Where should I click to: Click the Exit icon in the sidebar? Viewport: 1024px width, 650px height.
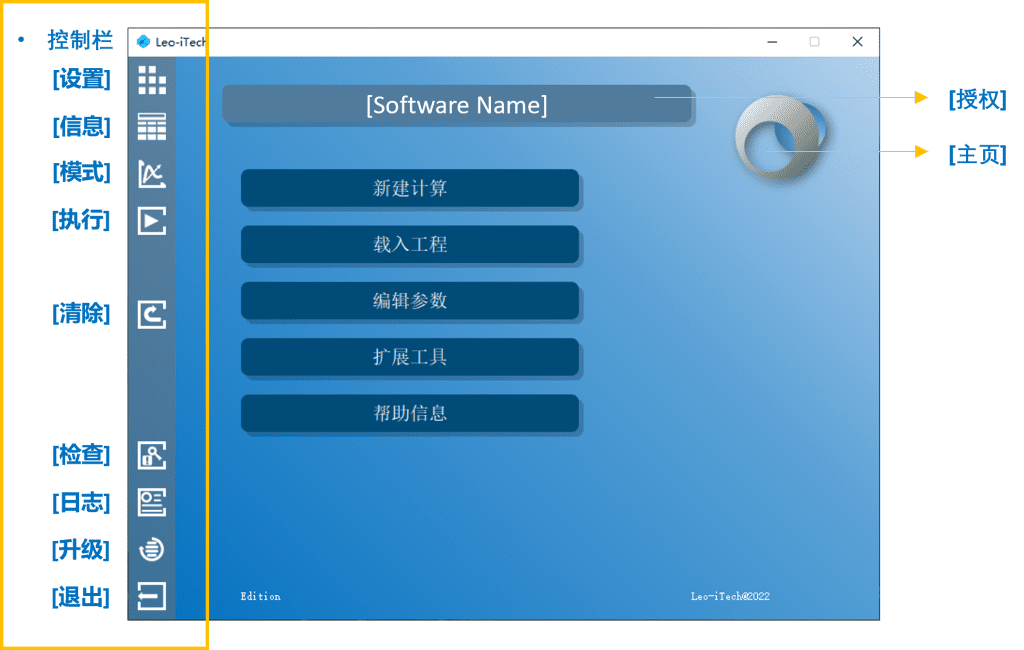click(x=152, y=596)
